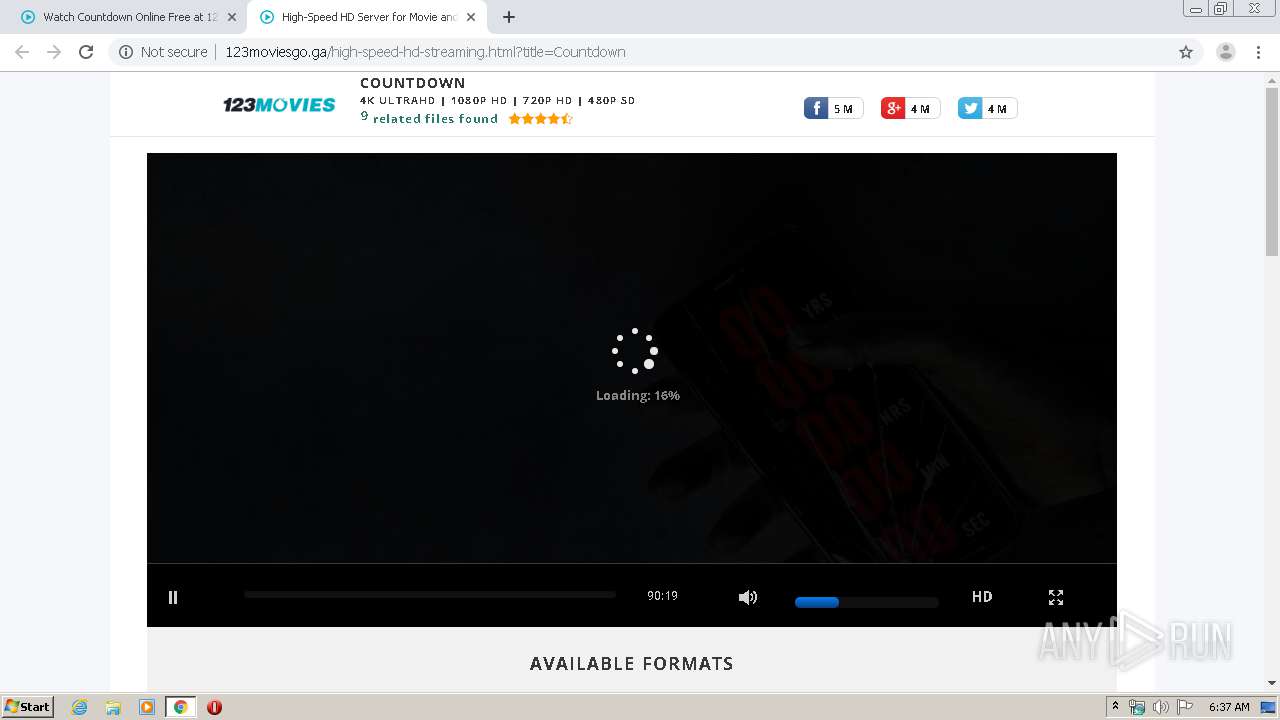Click the loading spinner in the video

point(636,351)
